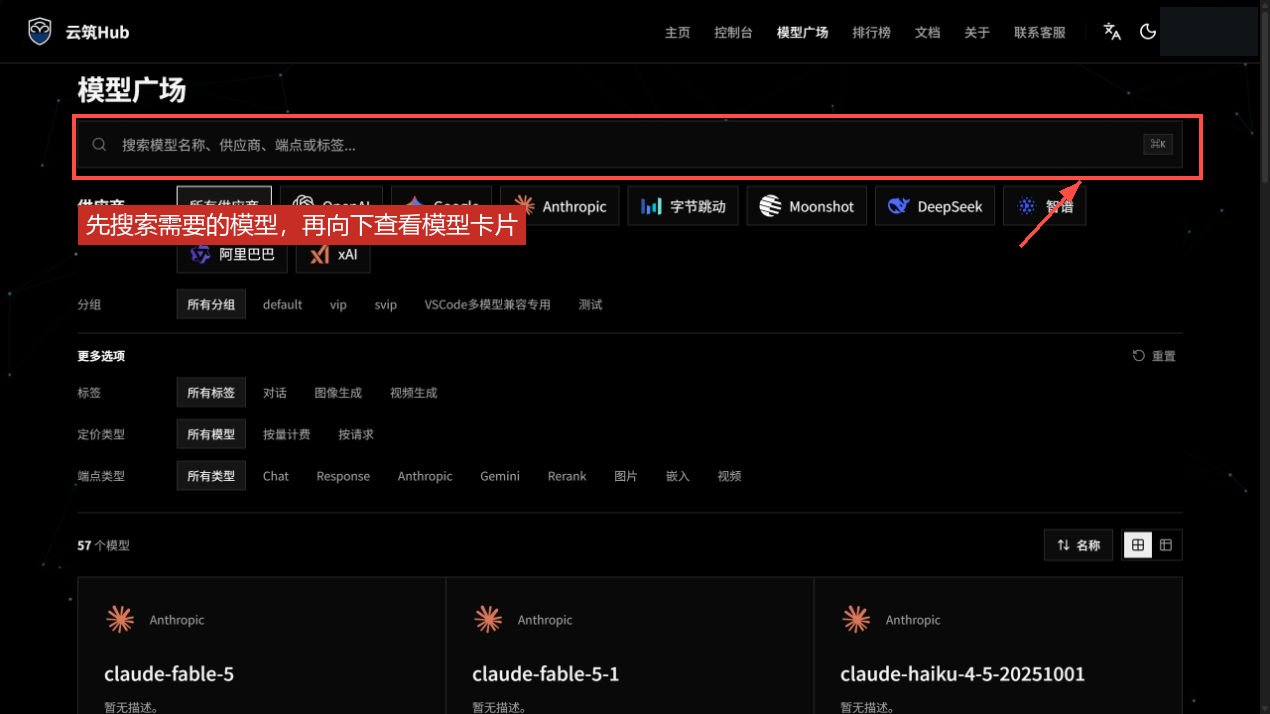The height and width of the screenshot is (714, 1270).
Task: Select 所有分组 group filter
Action: tap(211, 305)
